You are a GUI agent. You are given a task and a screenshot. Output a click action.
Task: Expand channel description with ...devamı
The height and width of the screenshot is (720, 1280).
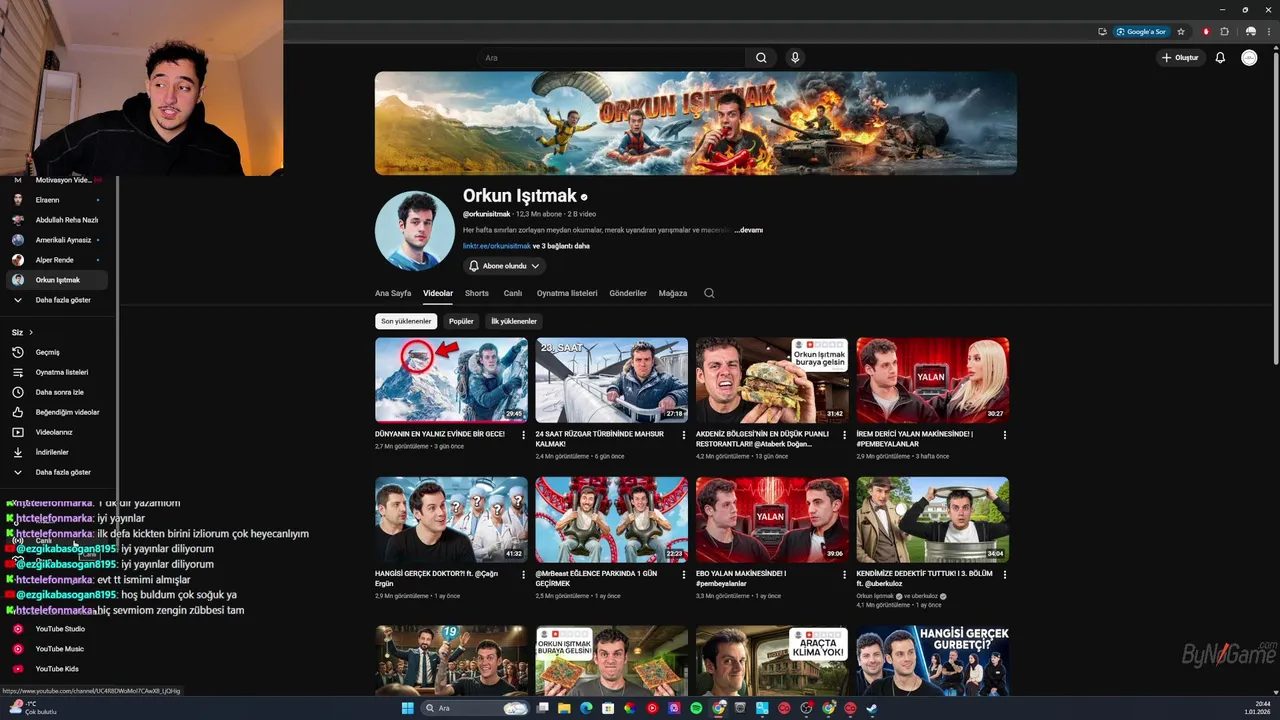pyautogui.click(x=748, y=230)
